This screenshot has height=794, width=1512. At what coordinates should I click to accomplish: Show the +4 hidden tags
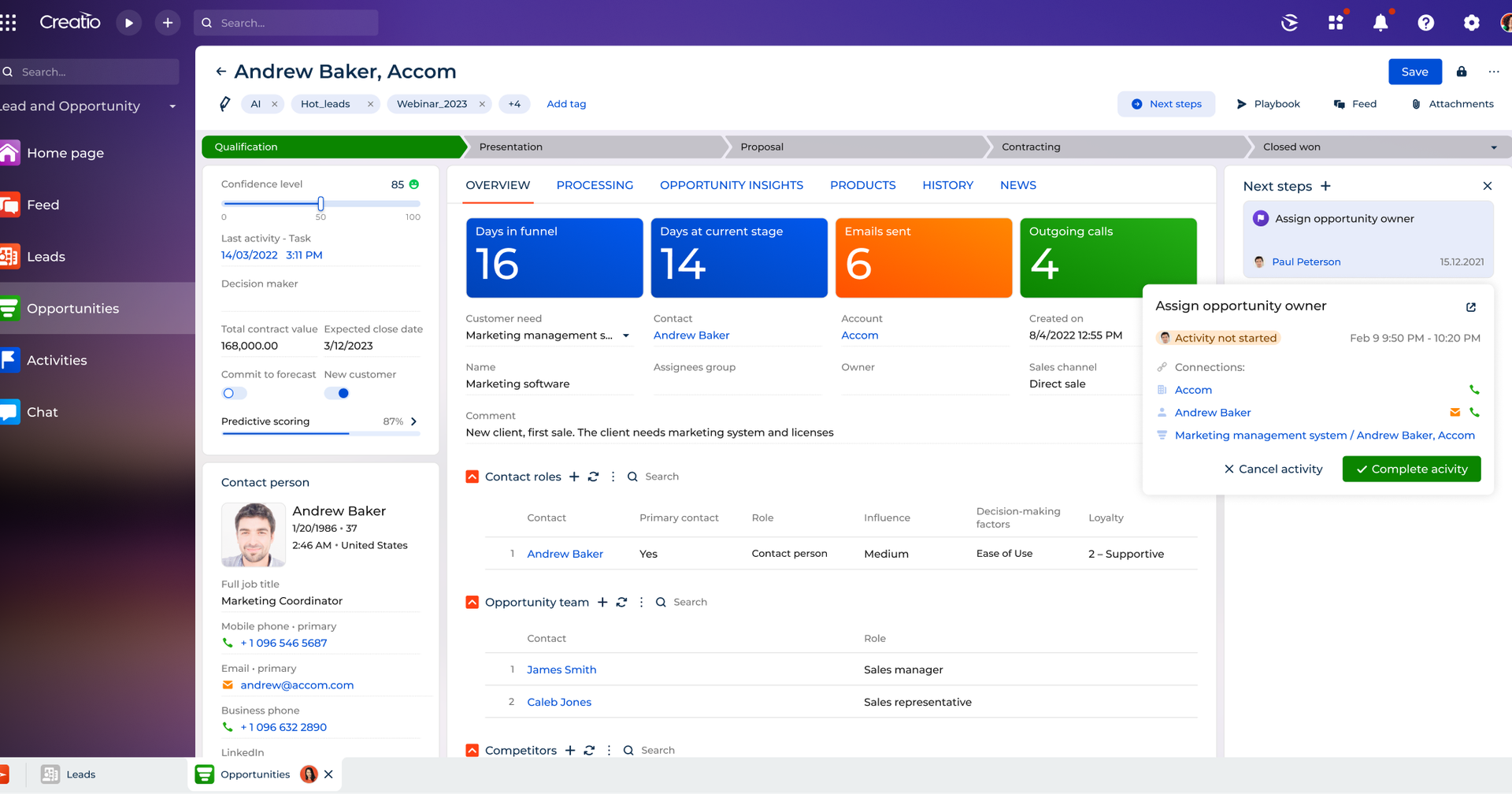click(514, 104)
